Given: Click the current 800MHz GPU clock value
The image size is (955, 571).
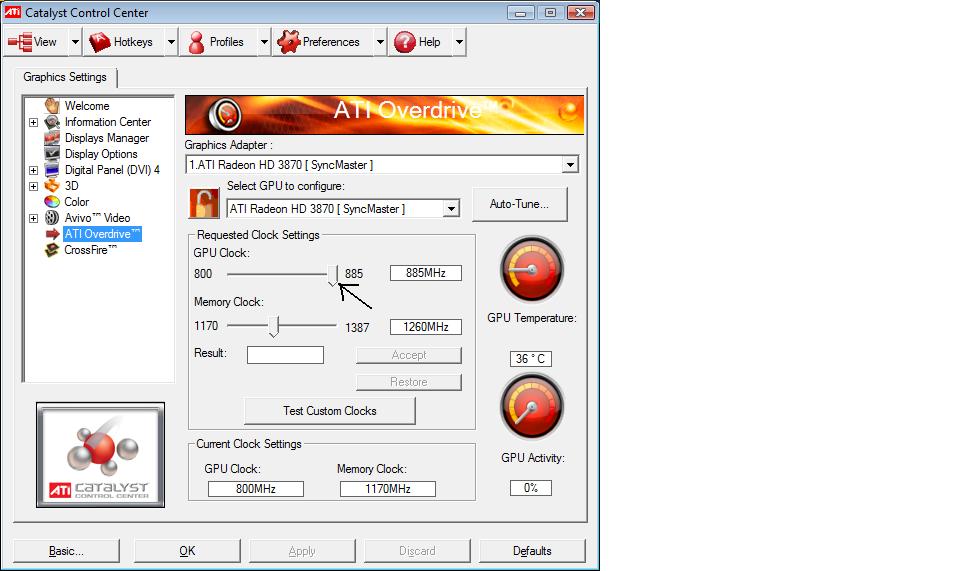Looking at the screenshot, I should click(x=256, y=489).
